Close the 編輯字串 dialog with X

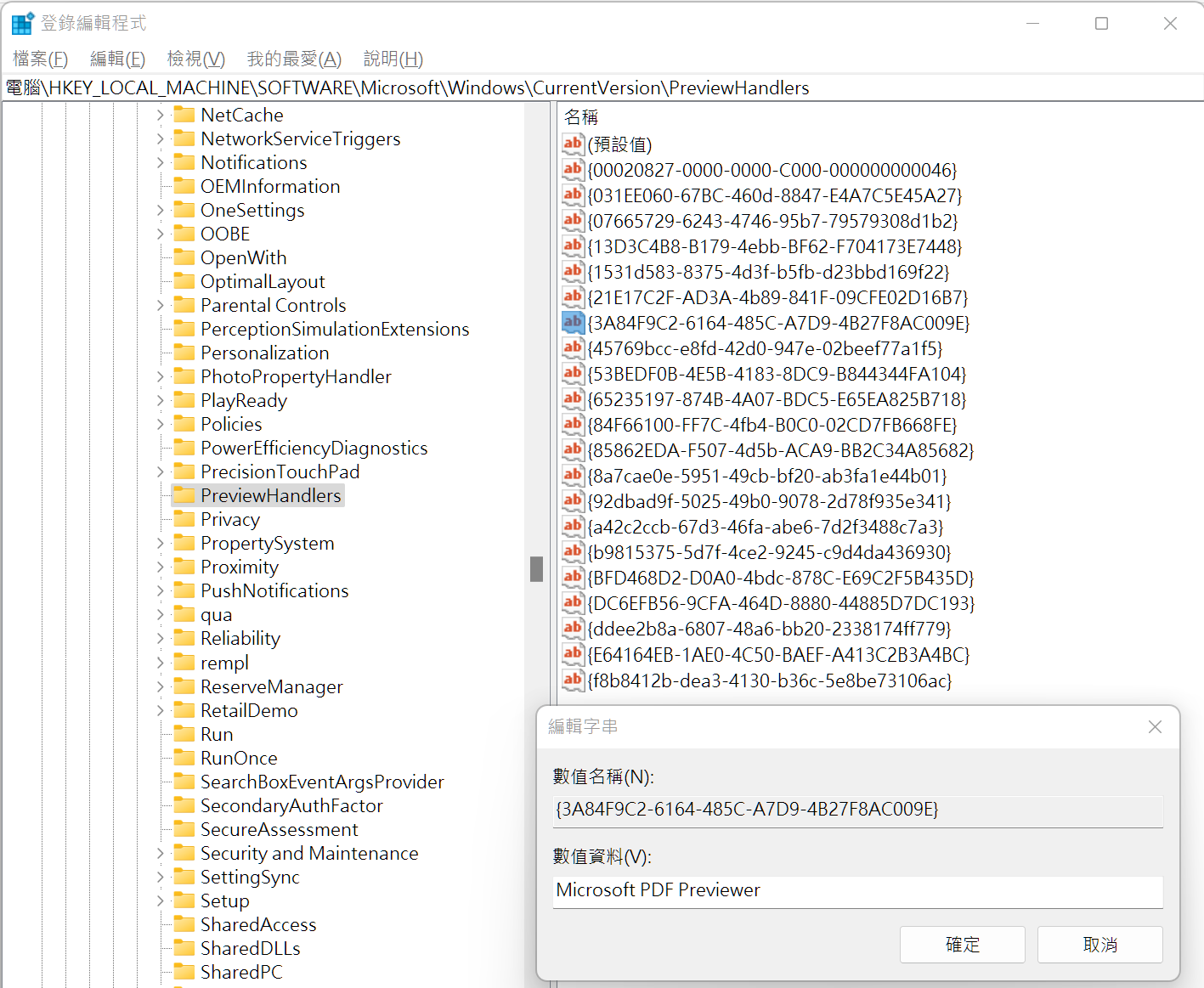tap(1155, 726)
